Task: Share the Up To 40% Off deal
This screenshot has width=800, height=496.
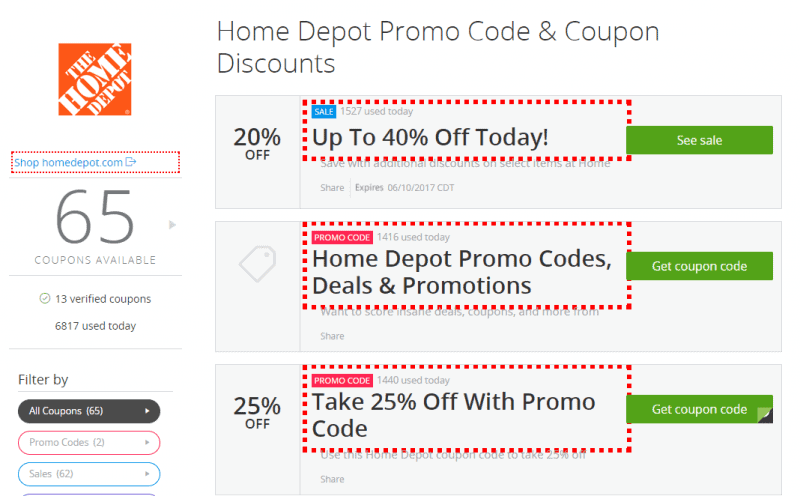Action: (332, 188)
